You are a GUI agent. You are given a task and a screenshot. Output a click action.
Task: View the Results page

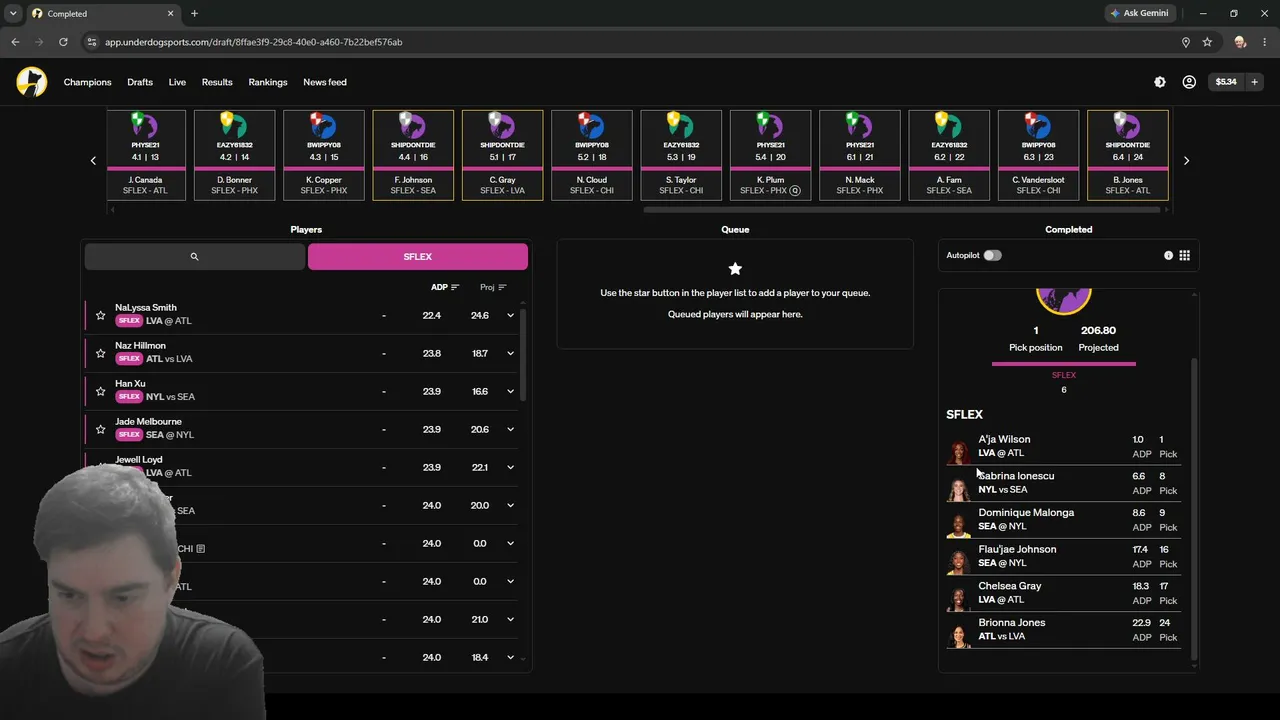[x=217, y=82]
